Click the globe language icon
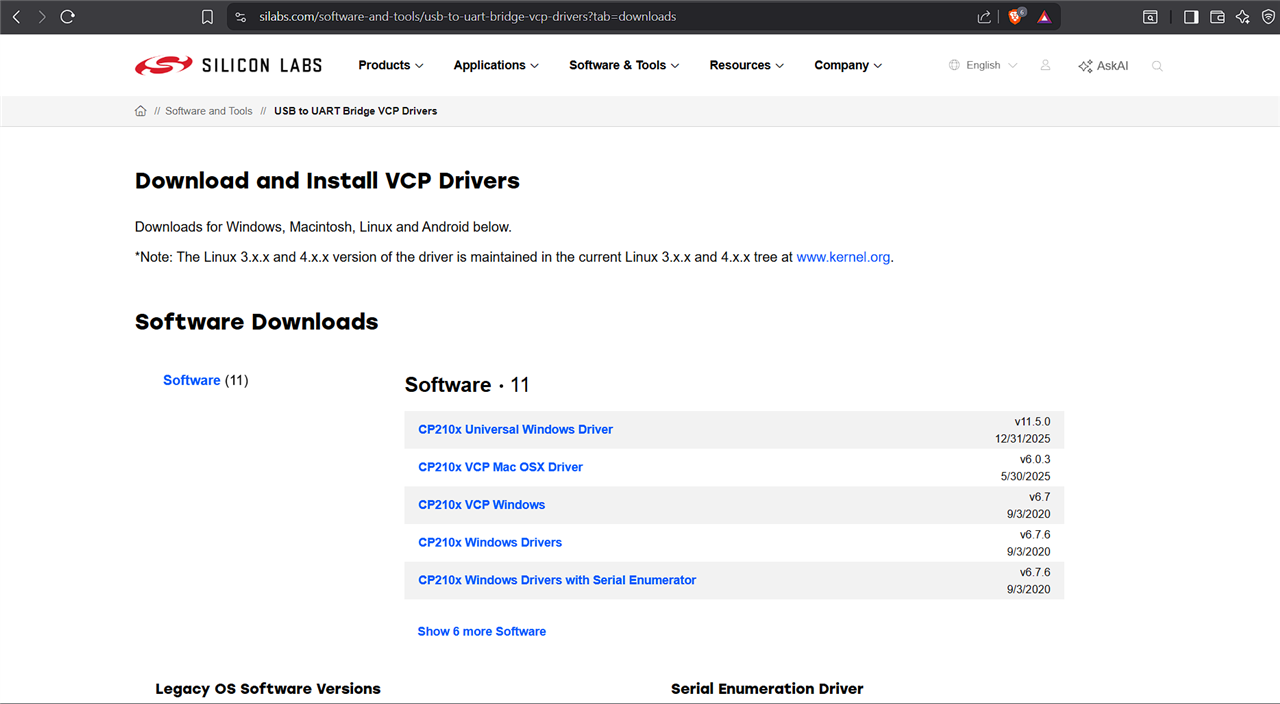The image size is (1280, 704). [x=954, y=65]
